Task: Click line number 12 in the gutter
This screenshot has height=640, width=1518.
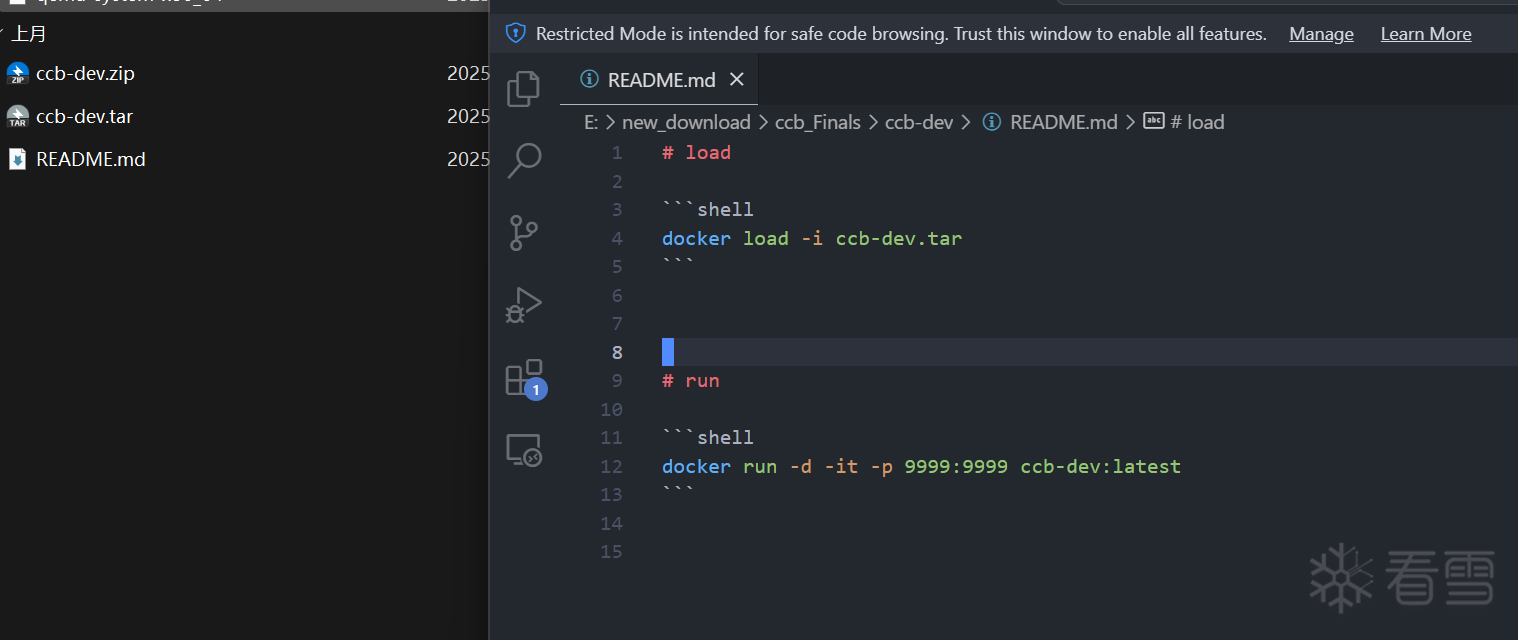Action: tap(611, 466)
